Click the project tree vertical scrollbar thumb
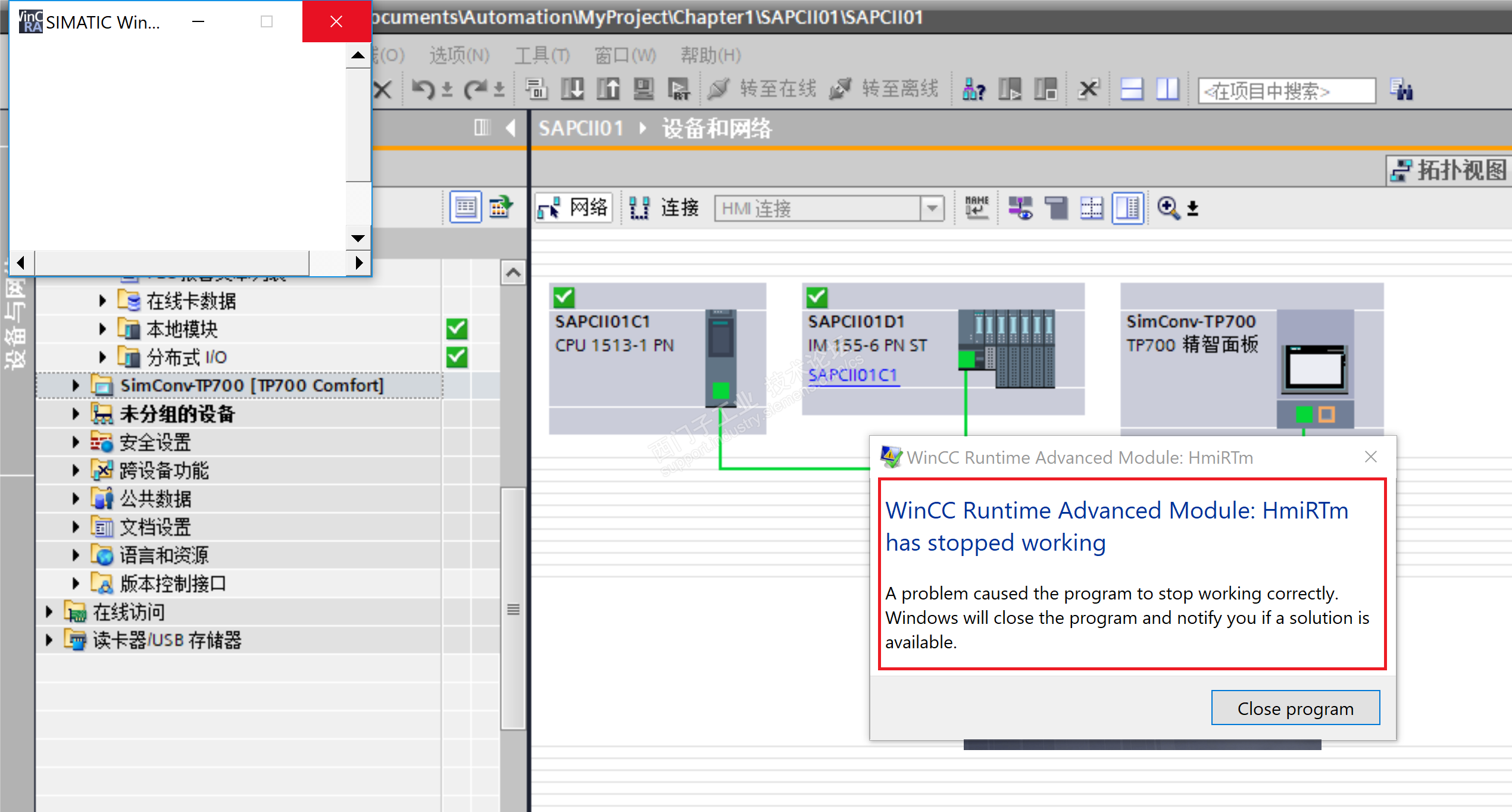Viewport: 1512px width, 812px height. [x=513, y=608]
